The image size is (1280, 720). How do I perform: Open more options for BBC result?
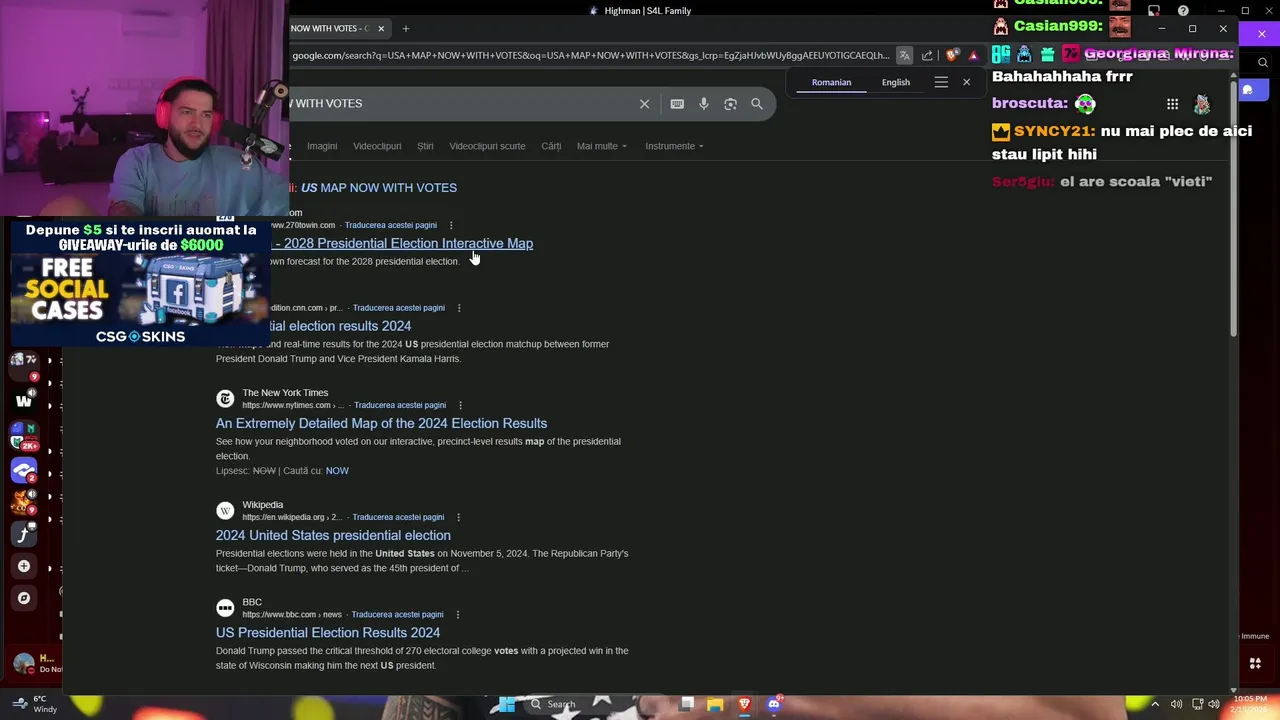point(457,614)
